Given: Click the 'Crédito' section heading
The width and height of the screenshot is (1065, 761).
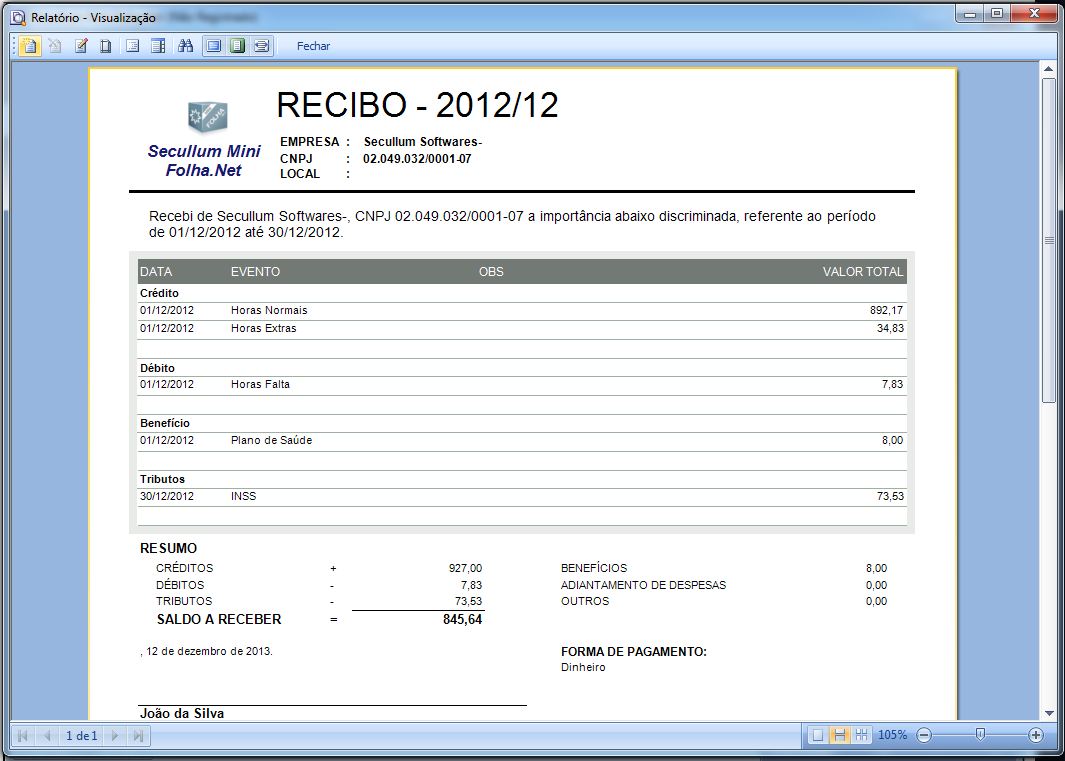Looking at the screenshot, I should [160, 294].
